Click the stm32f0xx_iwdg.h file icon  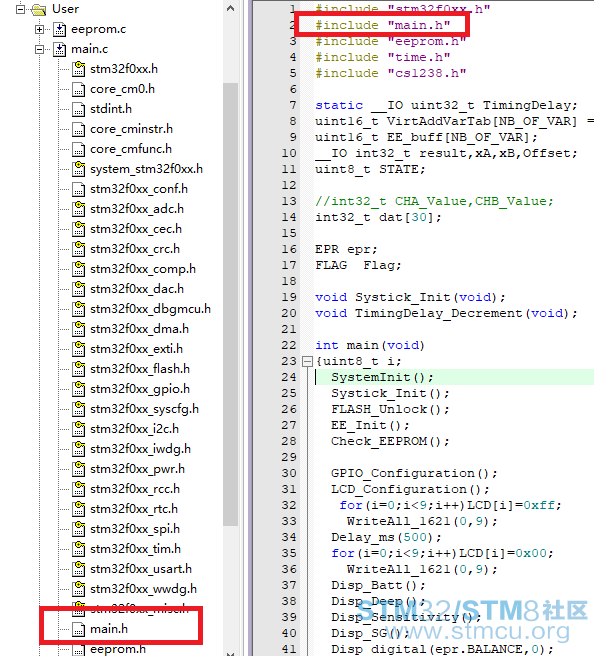tap(78, 449)
